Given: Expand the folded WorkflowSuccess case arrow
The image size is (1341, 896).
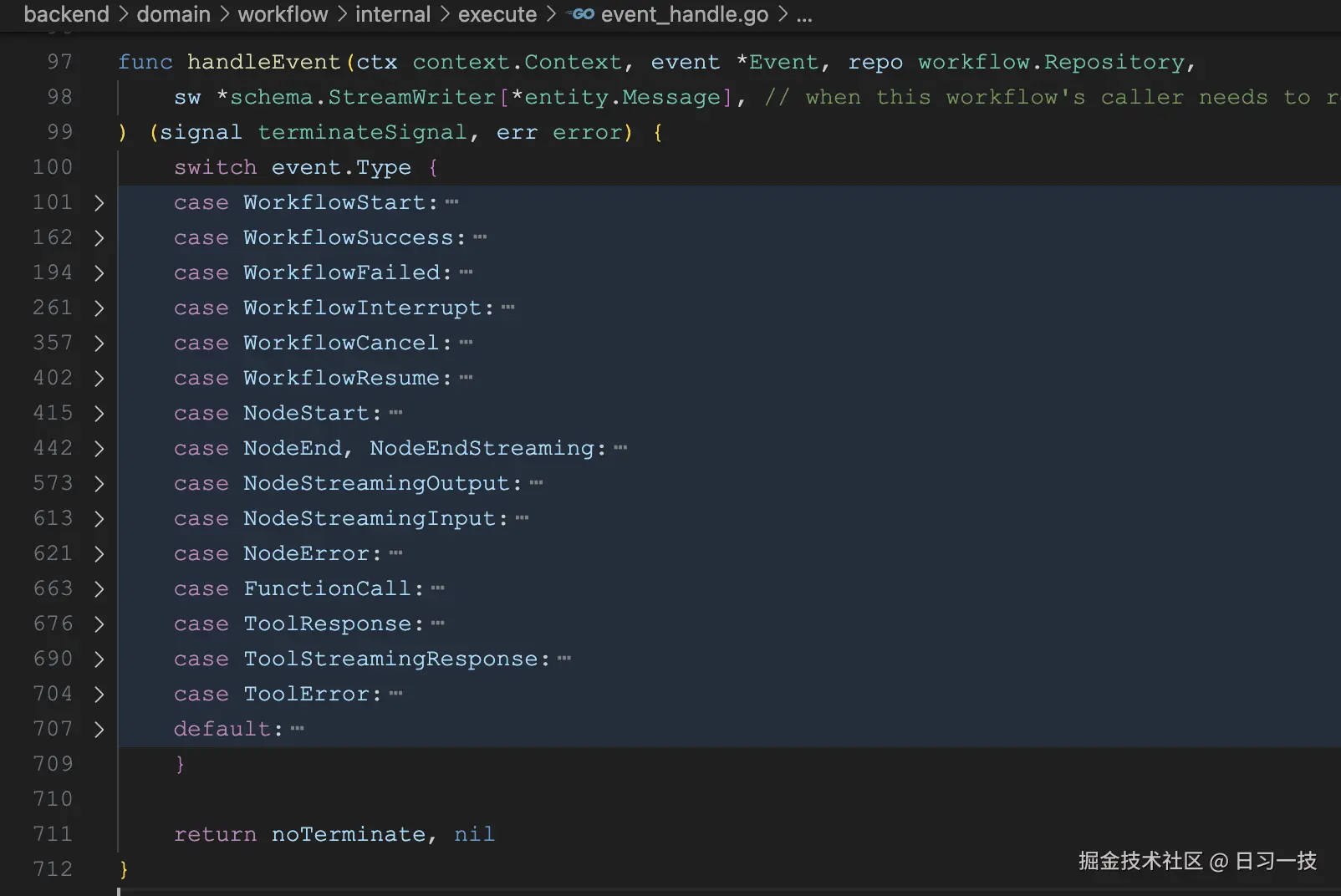Looking at the screenshot, I should tap(99, 237).
